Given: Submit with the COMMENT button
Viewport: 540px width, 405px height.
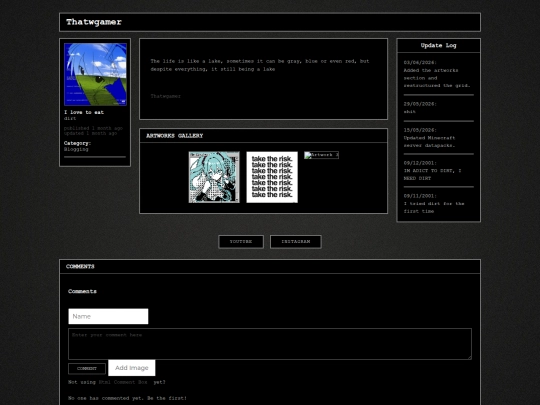Looking at the screenshot, I should point(87,368).
